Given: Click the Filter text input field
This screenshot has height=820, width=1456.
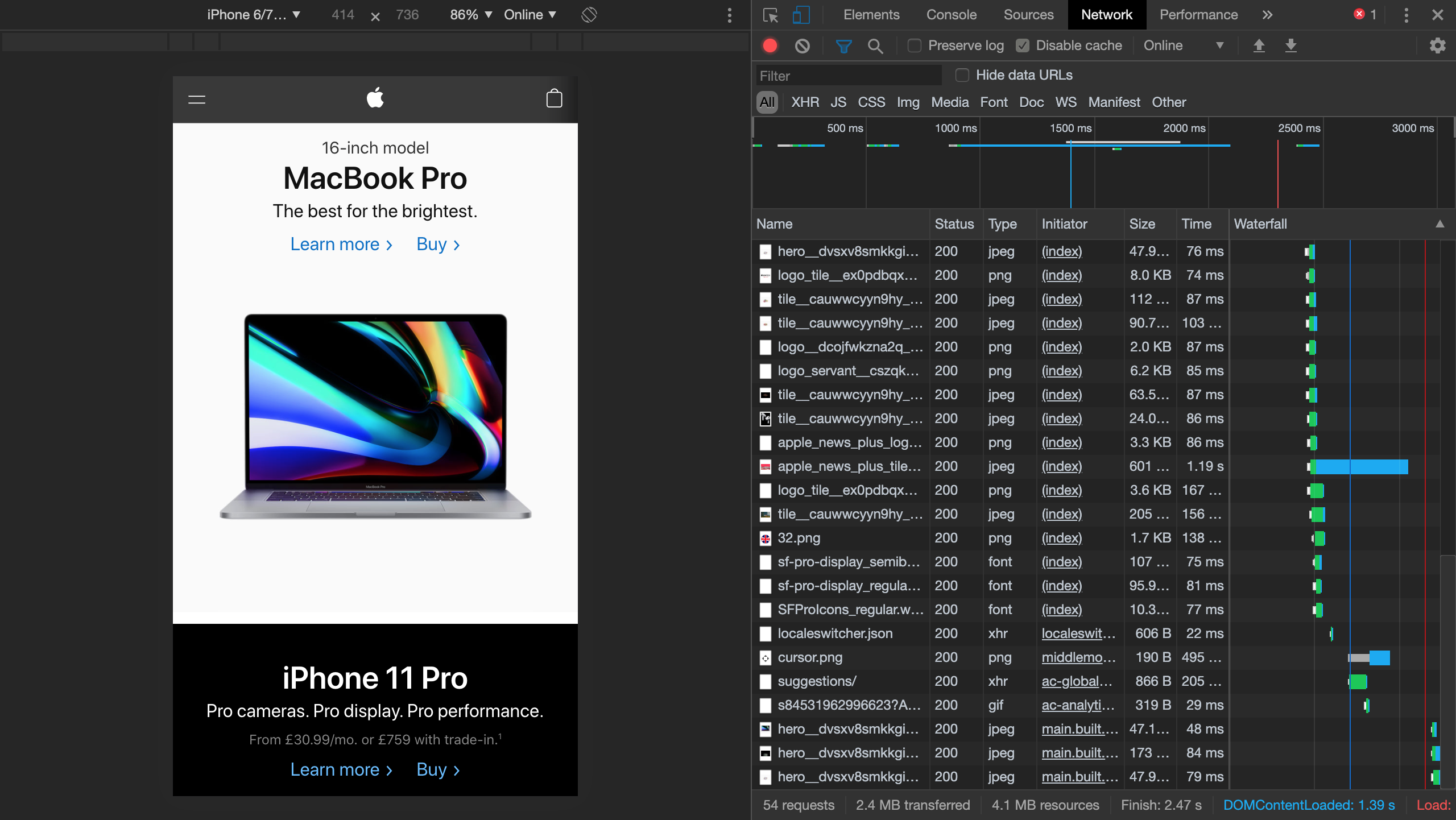Looking at the screenshot, I should [849, 76].
